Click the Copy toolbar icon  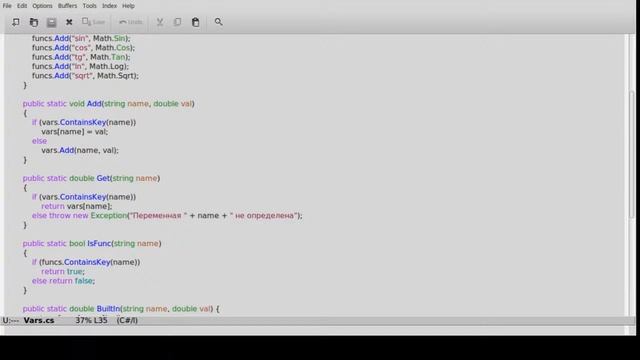pos(178,22)
